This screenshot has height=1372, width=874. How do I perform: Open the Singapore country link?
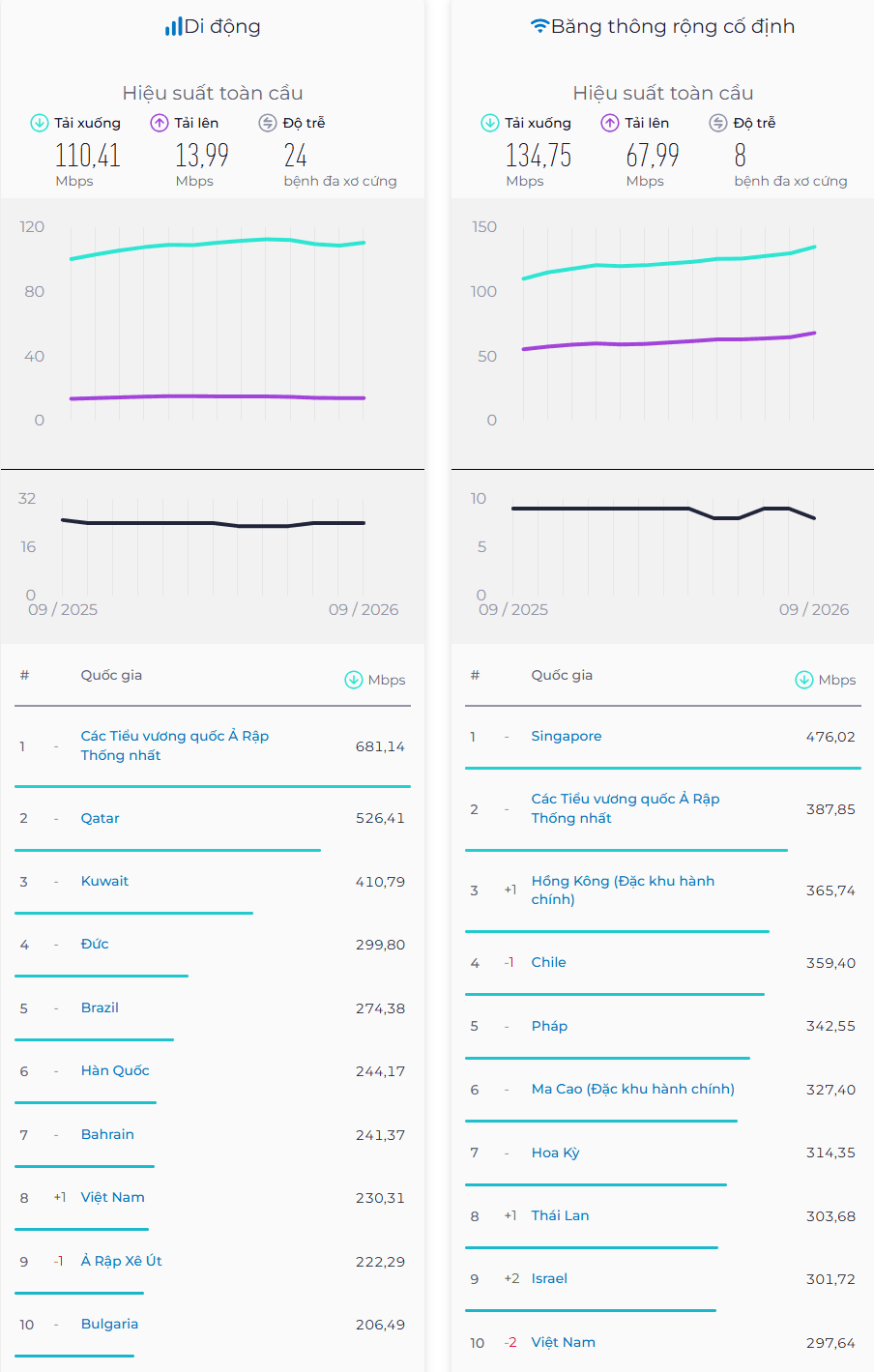coord(567,736)
